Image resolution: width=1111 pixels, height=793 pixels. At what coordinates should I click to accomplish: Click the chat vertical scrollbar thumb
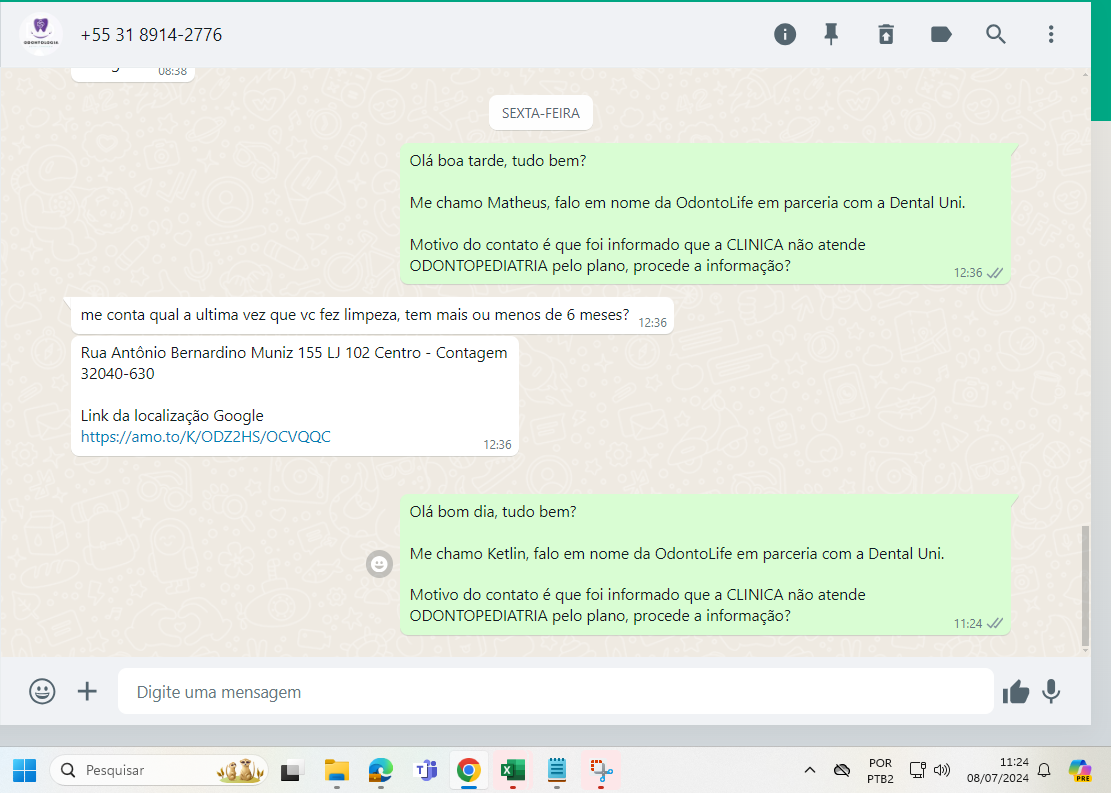1085,586
